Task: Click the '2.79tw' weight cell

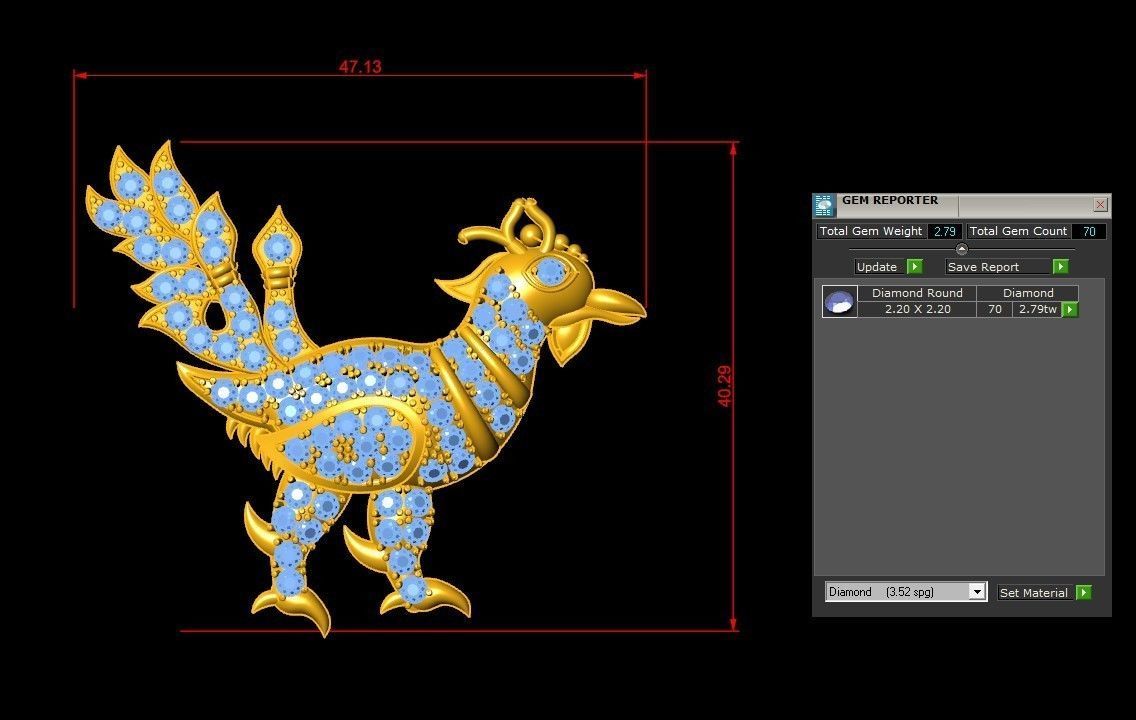Action: pyautogui.click(x=1037, y=309)
